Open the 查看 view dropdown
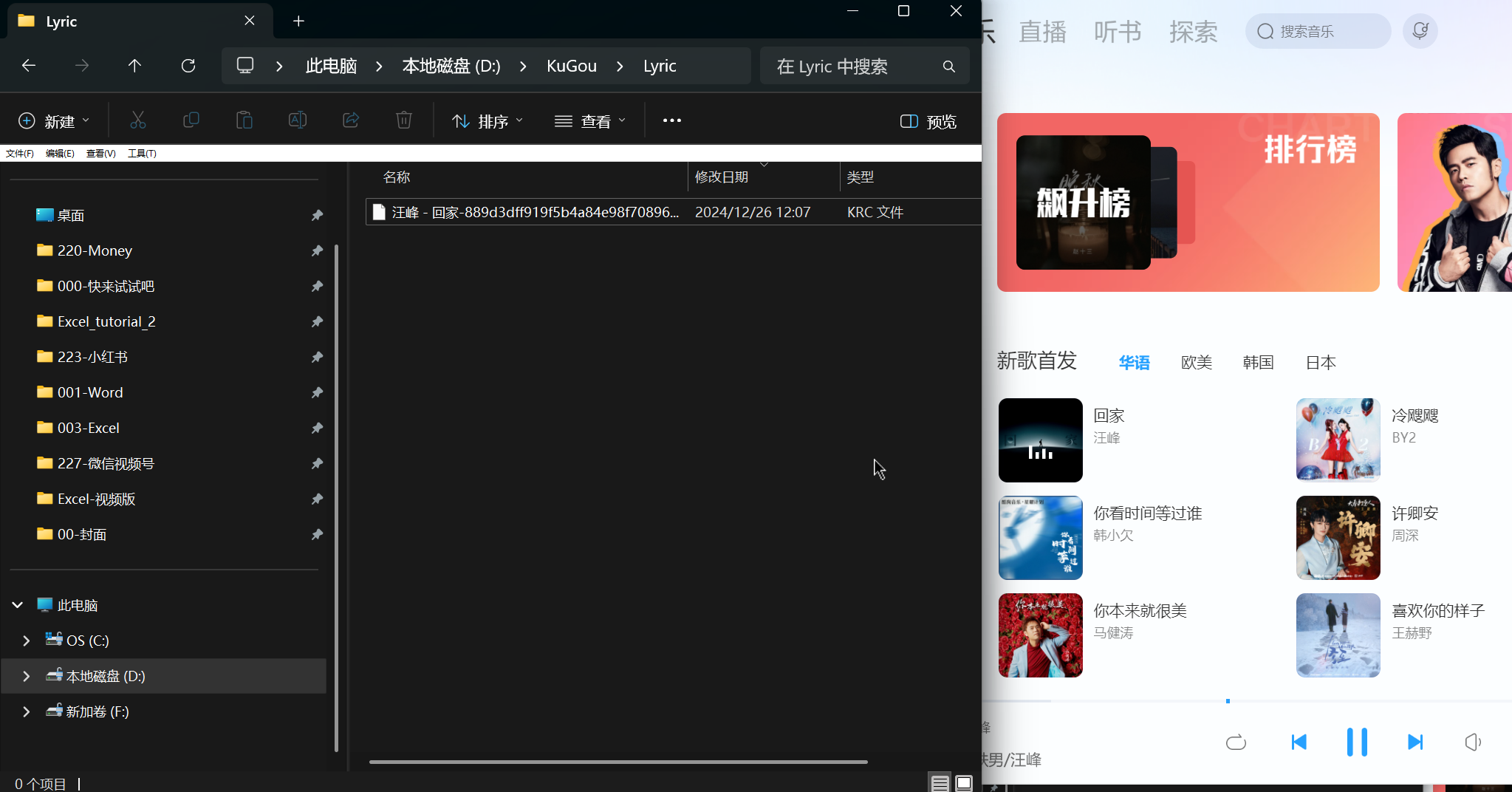1512x792 pixels. click(590, 121)
